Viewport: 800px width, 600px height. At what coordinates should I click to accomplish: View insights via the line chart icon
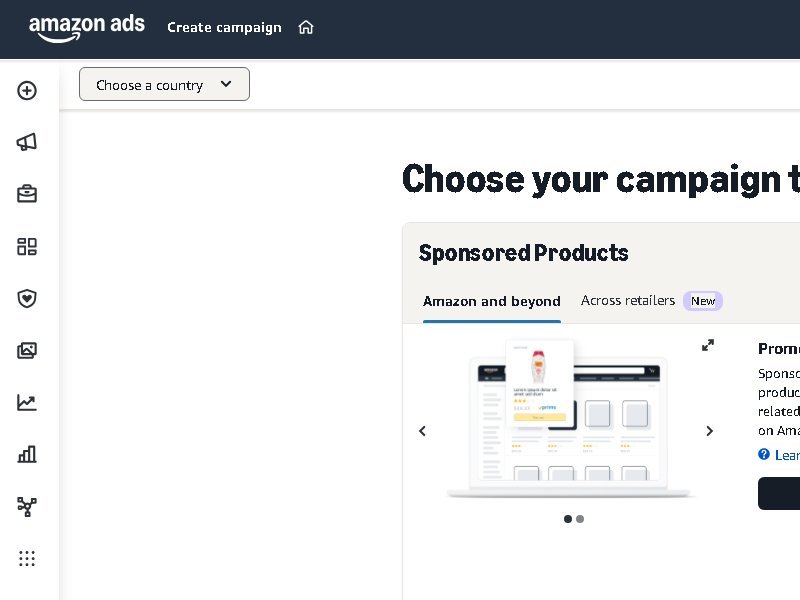click(x=27, y=402)
